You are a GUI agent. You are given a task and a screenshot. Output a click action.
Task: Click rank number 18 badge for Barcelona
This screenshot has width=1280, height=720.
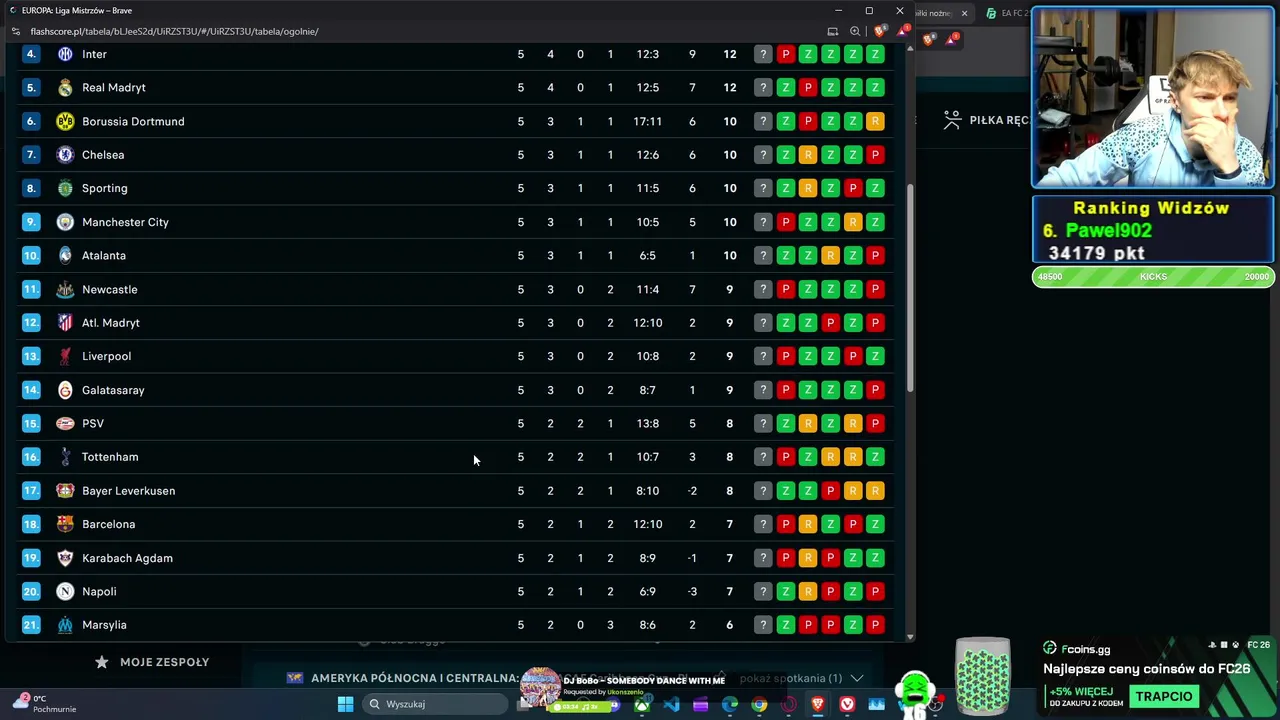pyautogui.click(x=31, y=524)
